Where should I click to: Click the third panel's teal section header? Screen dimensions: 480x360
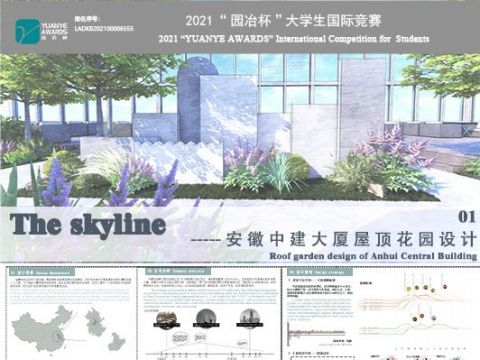[x=320, y=272]
